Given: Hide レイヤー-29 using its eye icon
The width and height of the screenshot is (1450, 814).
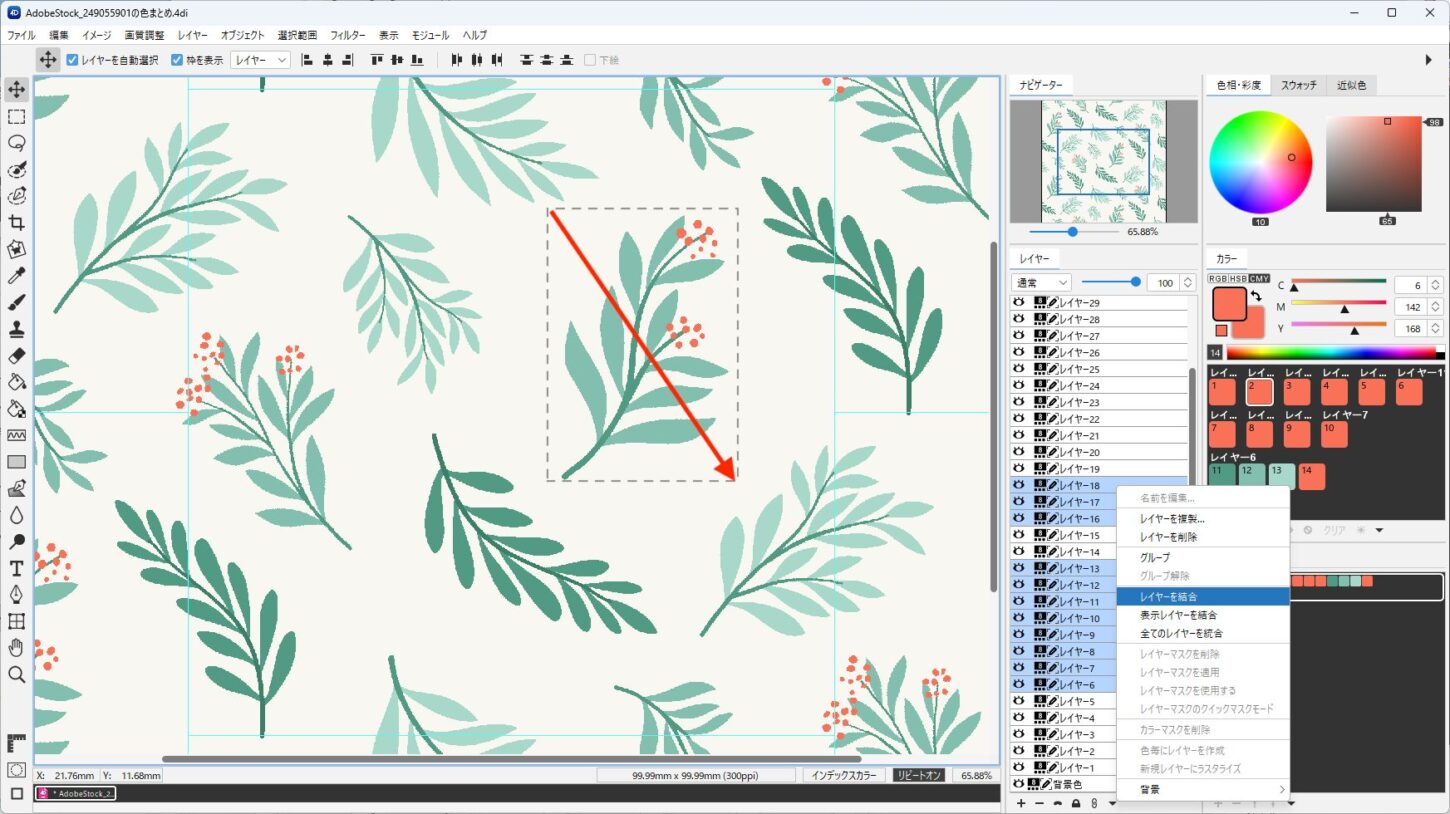Looking at the screenshot, I should [1019, 302].
